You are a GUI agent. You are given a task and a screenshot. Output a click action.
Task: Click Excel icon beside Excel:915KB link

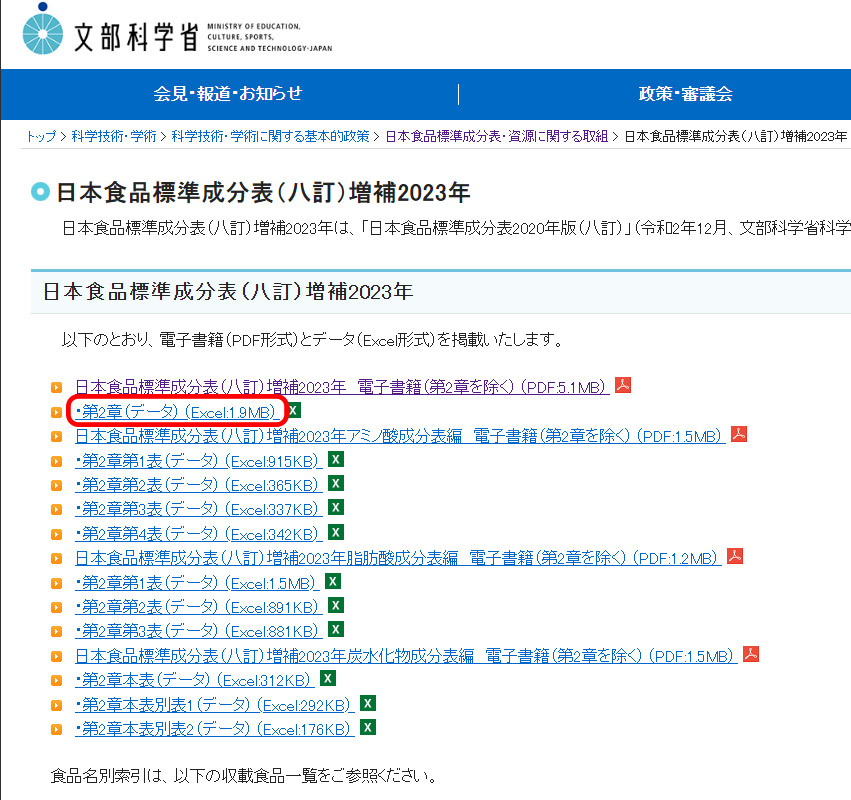[x=336, y=460]
